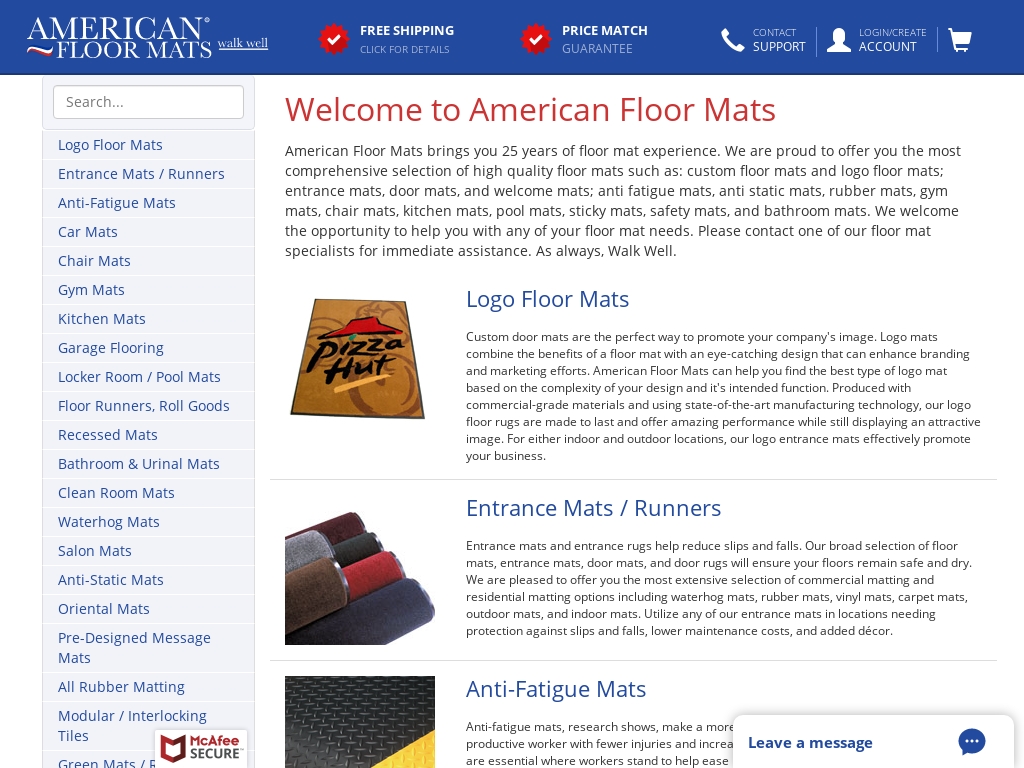Click the American Floor Mats logo
Viewport: 1024px width, 768px height.
pyautogui.click(x=119, y=37)
